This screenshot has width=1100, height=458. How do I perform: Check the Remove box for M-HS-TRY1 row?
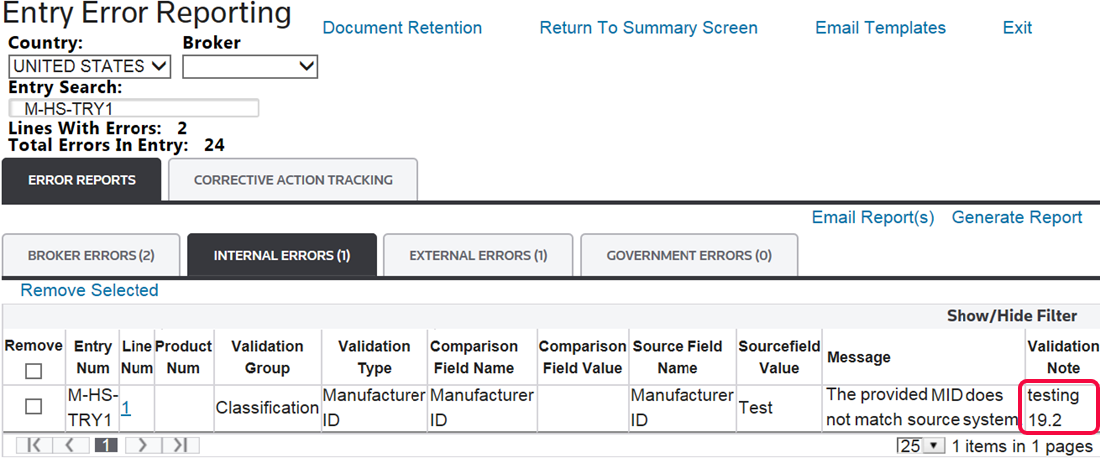point(33,407)
